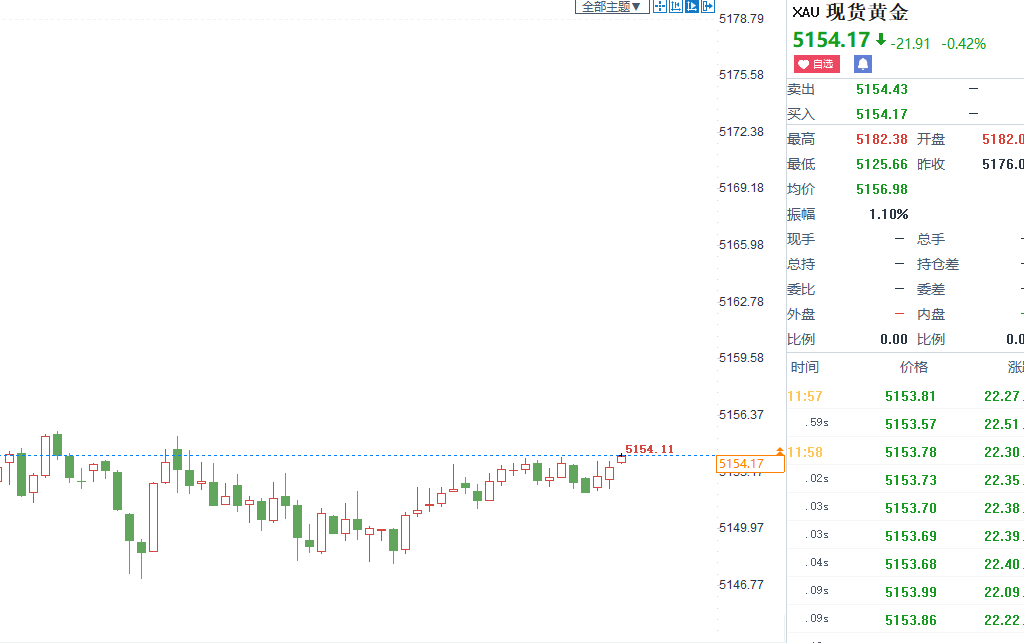
Task: Click tick price 5153.57
Action: (910, 424)
